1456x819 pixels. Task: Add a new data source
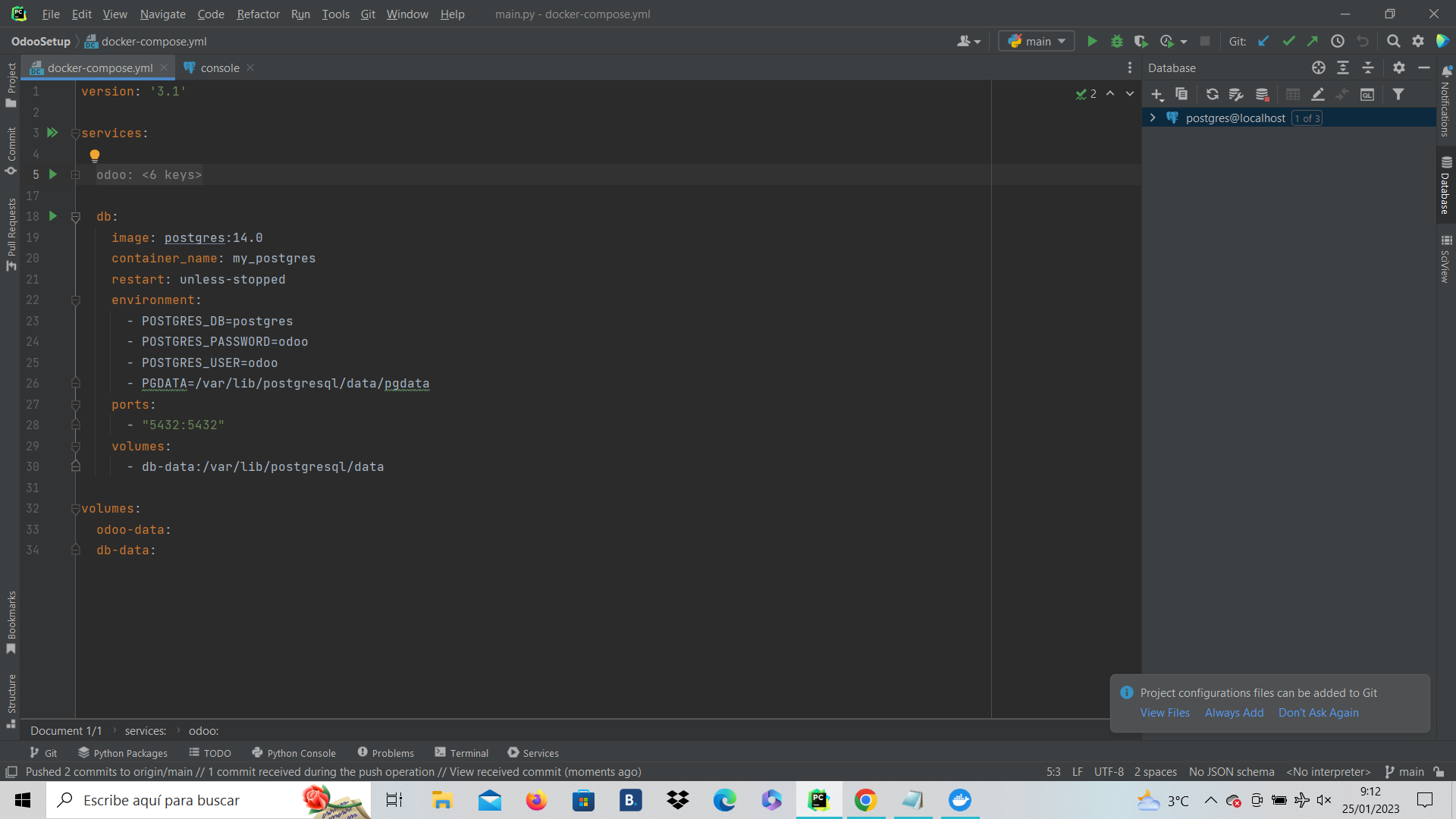pyautogui.click(x=1156, y=94)
